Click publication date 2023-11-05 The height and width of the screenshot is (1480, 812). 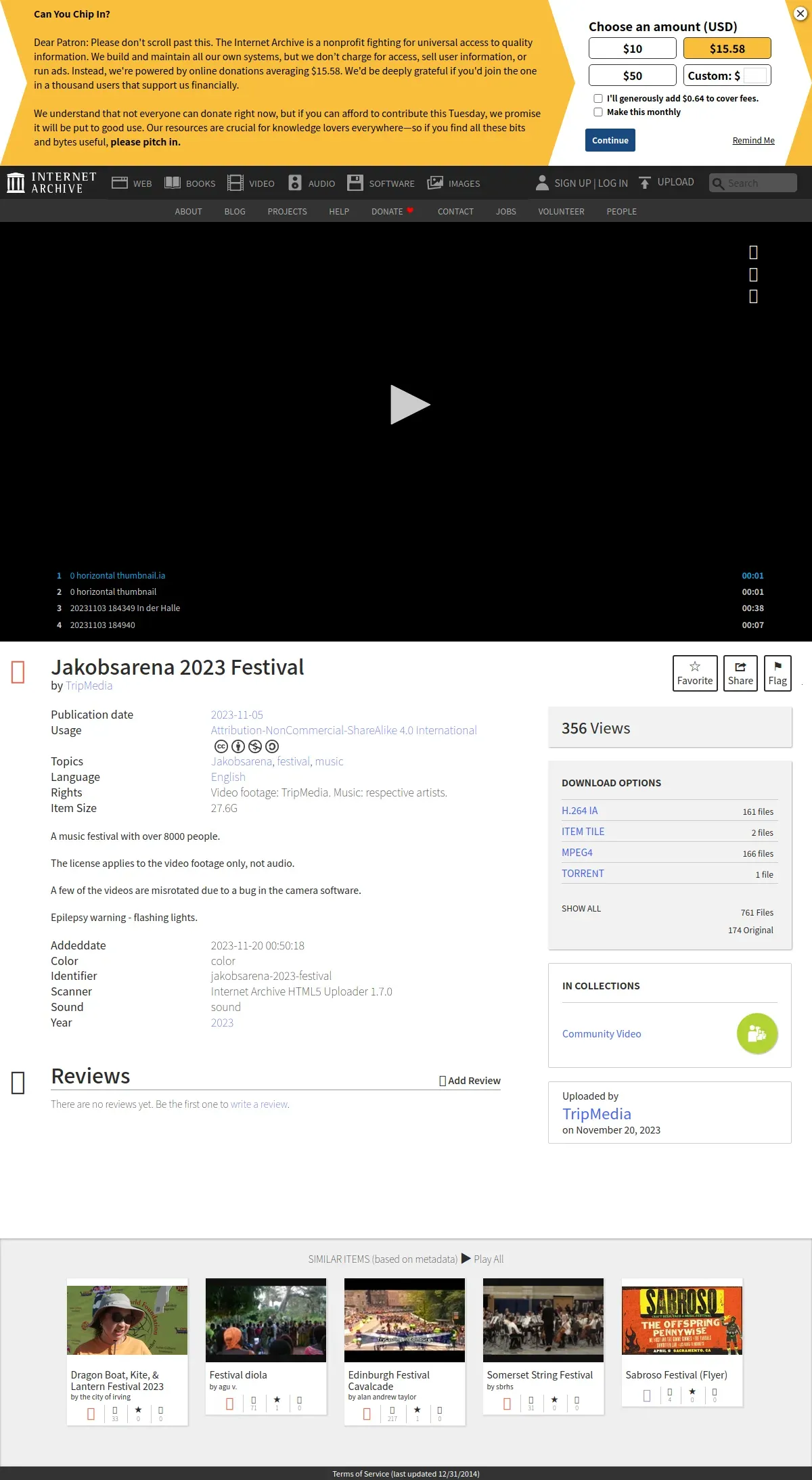point(237,715)
